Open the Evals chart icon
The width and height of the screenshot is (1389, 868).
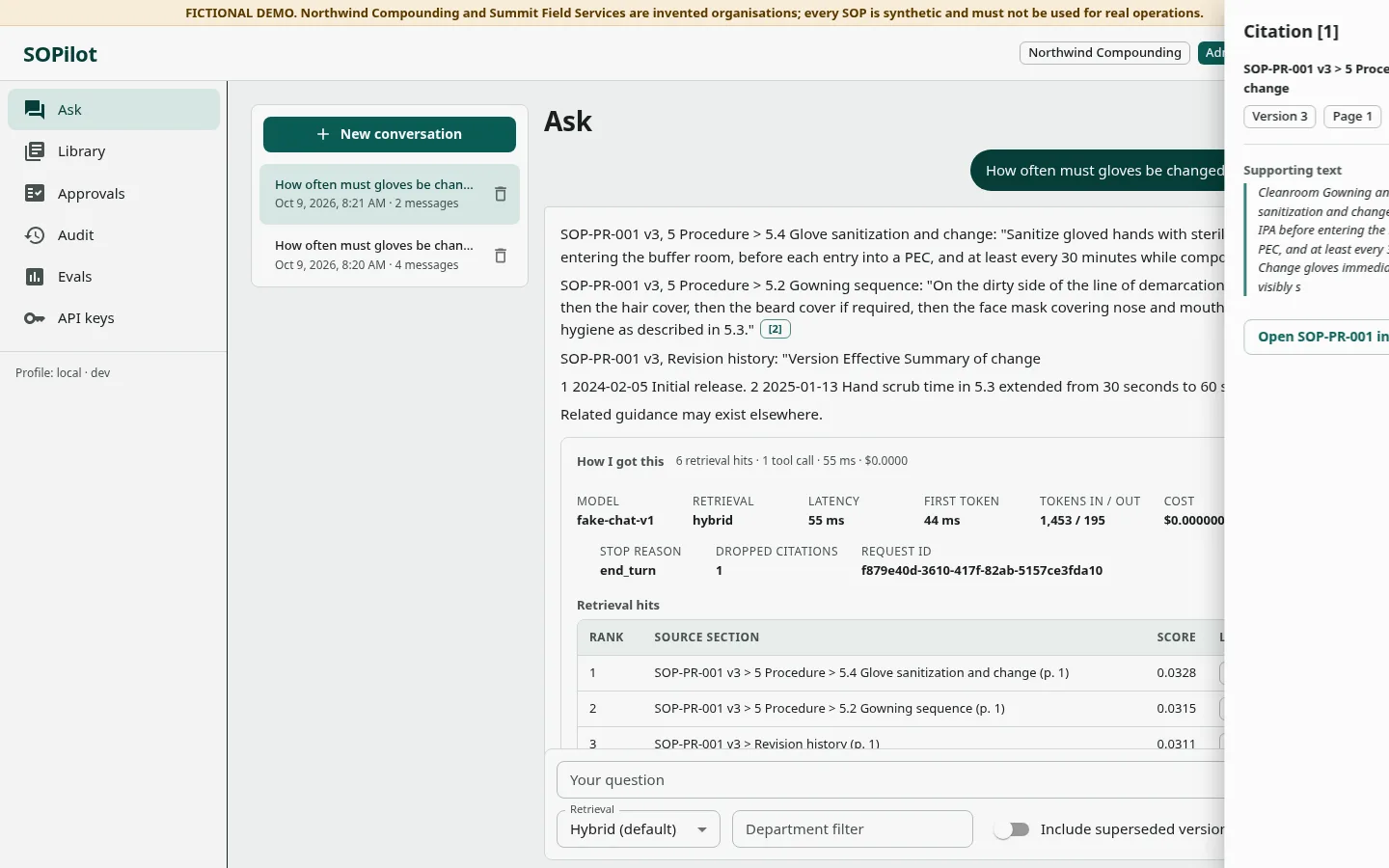coord(35,277)
